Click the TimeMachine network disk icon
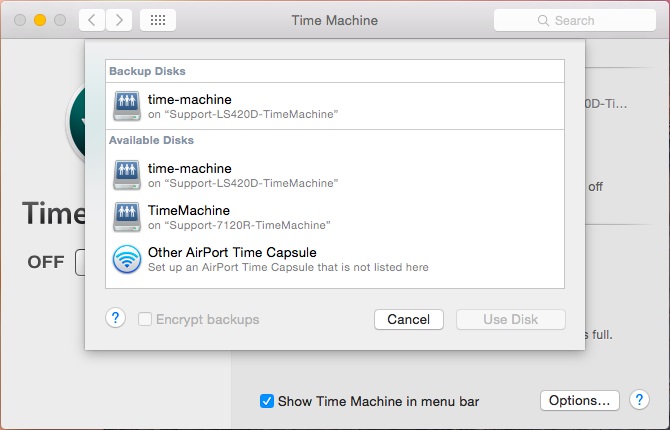The width and height of the screenshot is (670, 430). click(x=127, y=217)
